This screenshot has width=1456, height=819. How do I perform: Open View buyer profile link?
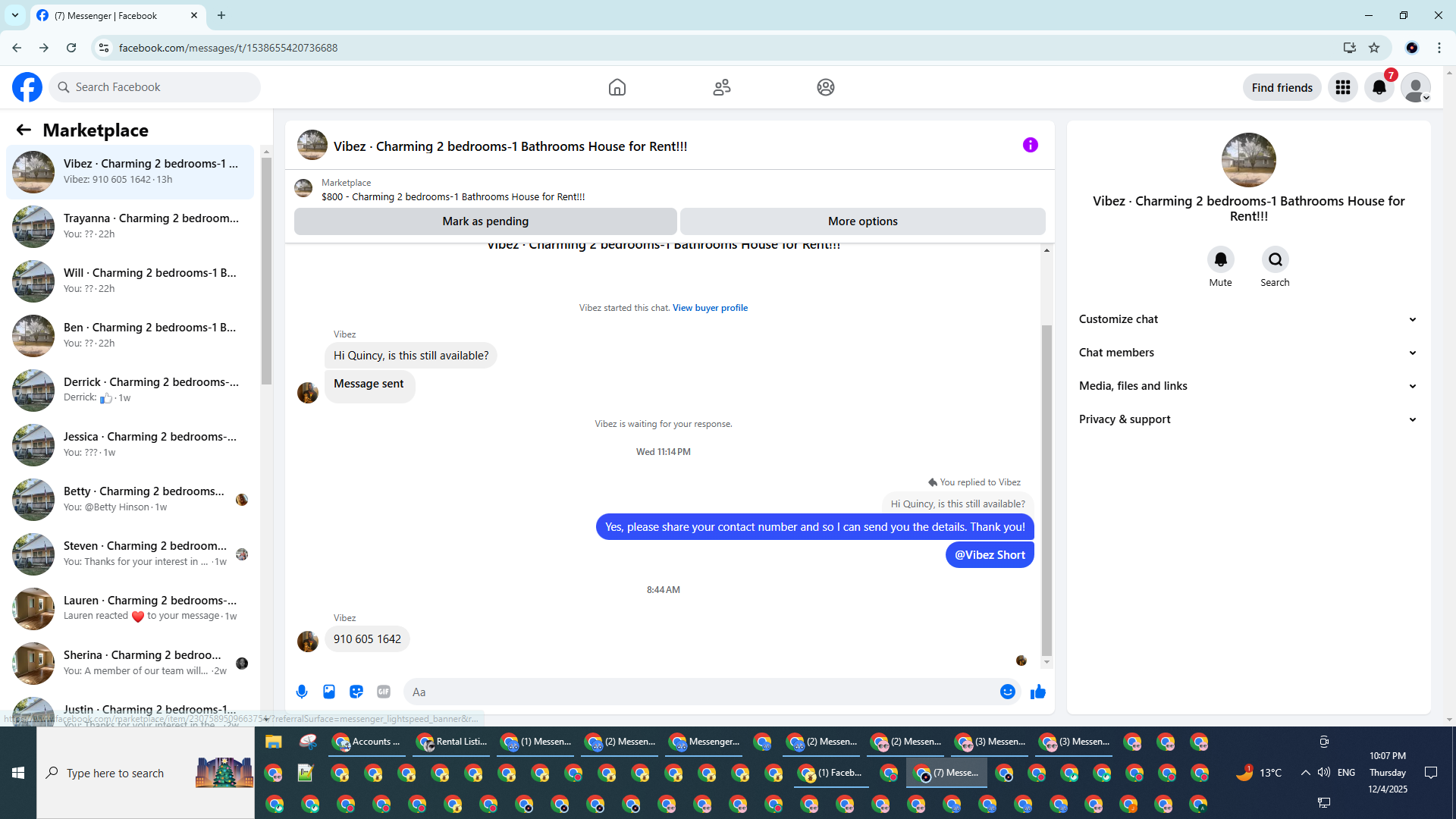click(710, 308)
